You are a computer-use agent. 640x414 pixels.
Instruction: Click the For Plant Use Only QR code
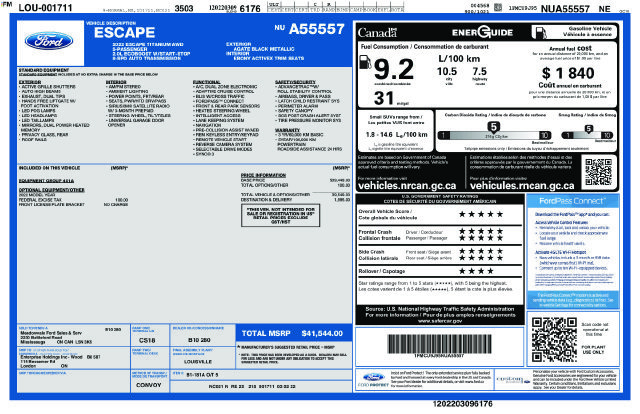[554, 340]
